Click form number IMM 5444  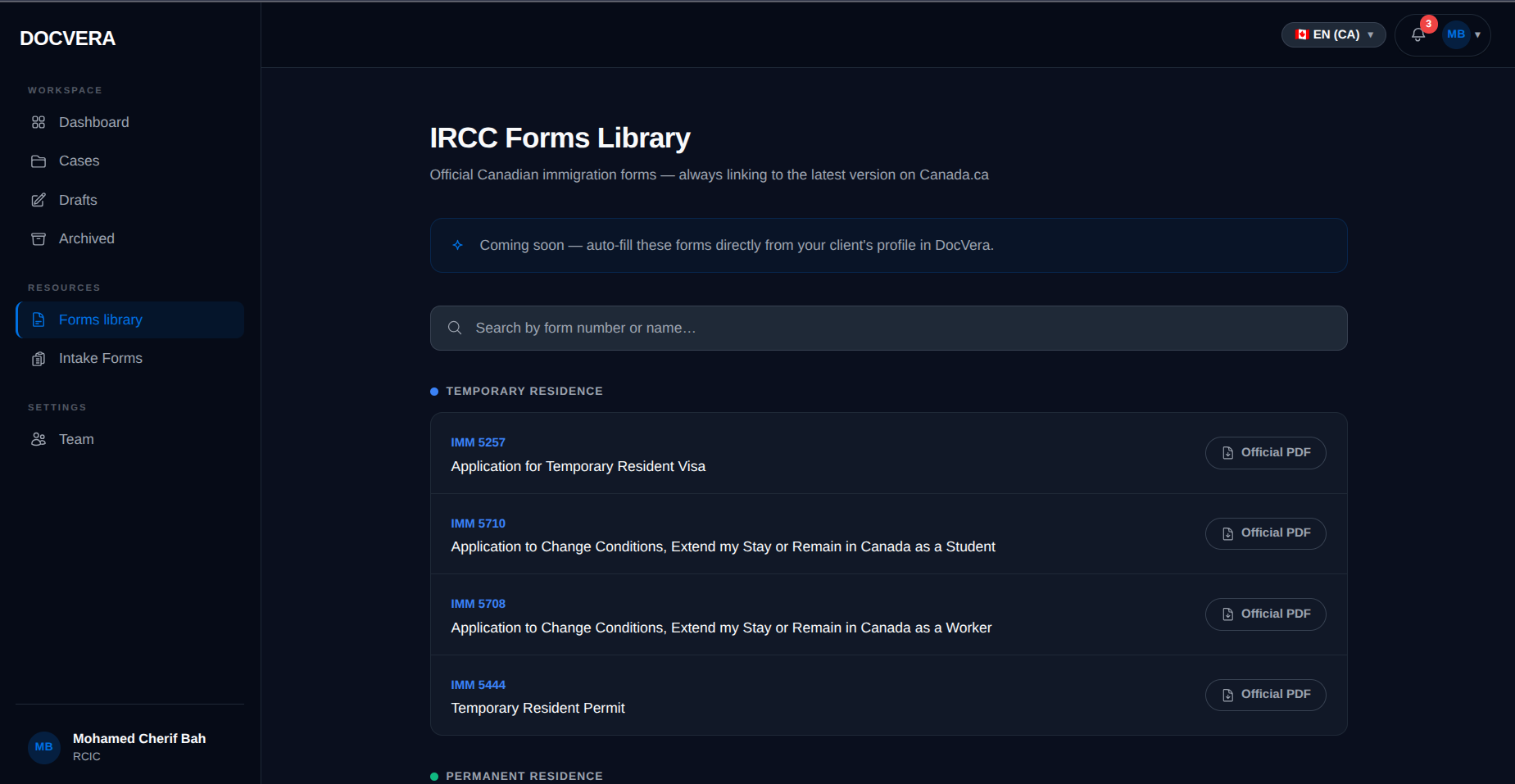[x=478, y=685]
